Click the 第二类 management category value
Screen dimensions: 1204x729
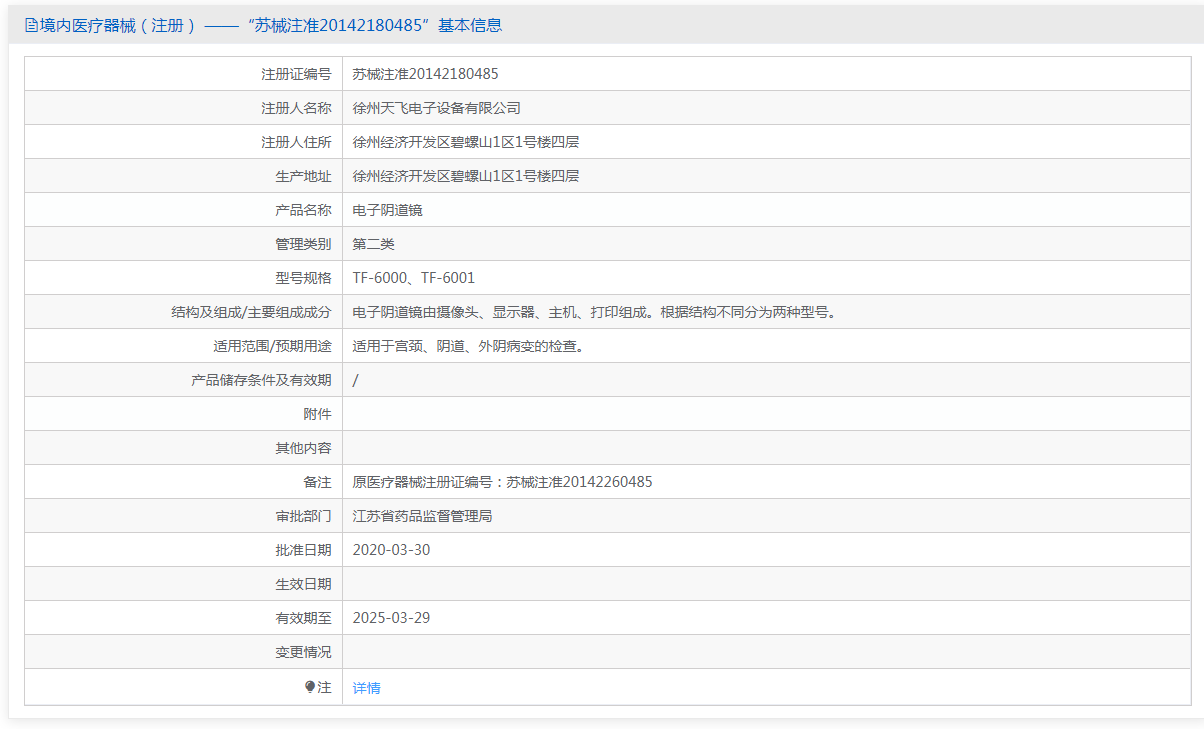tap(373, 244)
